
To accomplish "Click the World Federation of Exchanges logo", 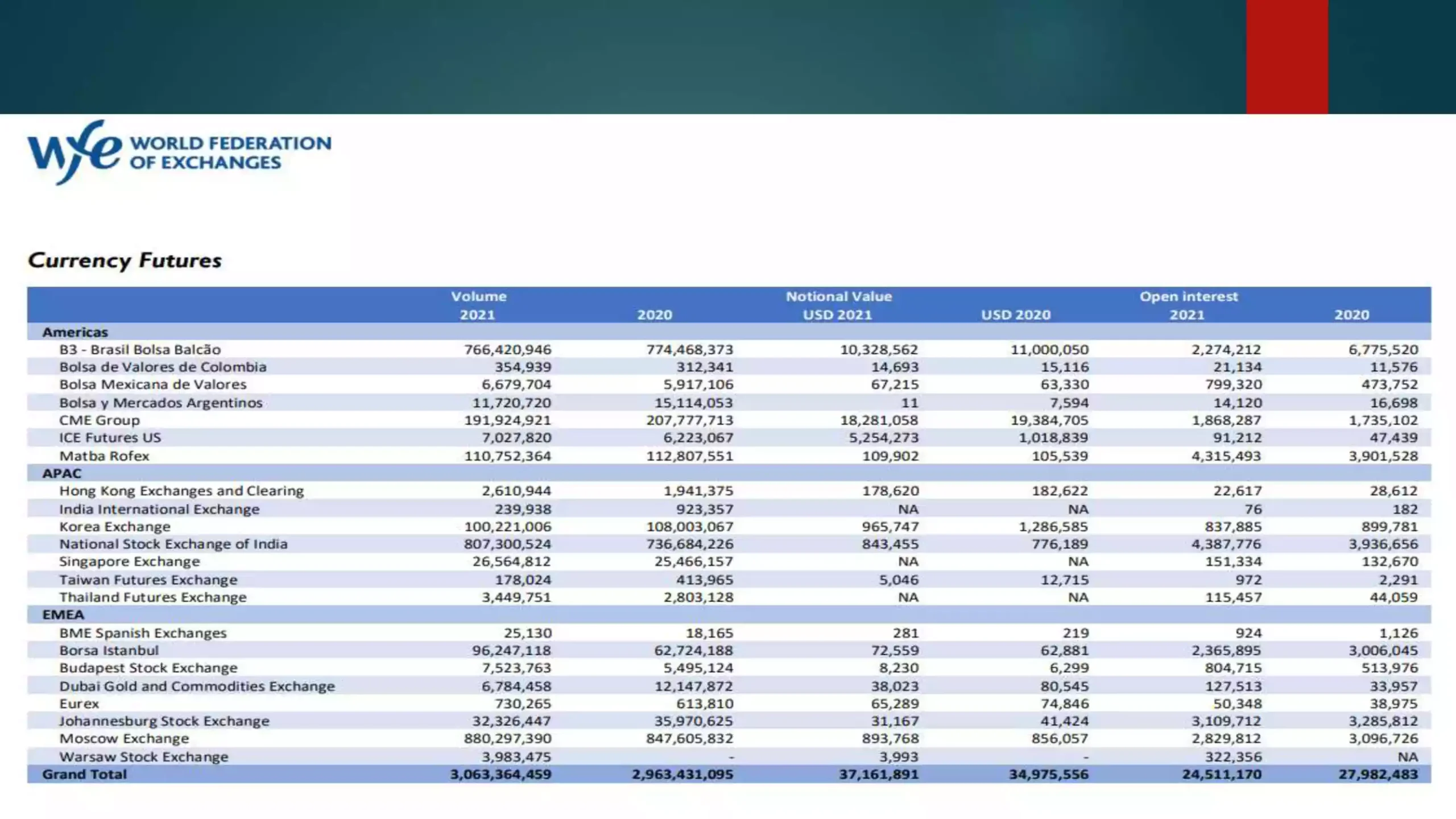I will coord(179,152).
